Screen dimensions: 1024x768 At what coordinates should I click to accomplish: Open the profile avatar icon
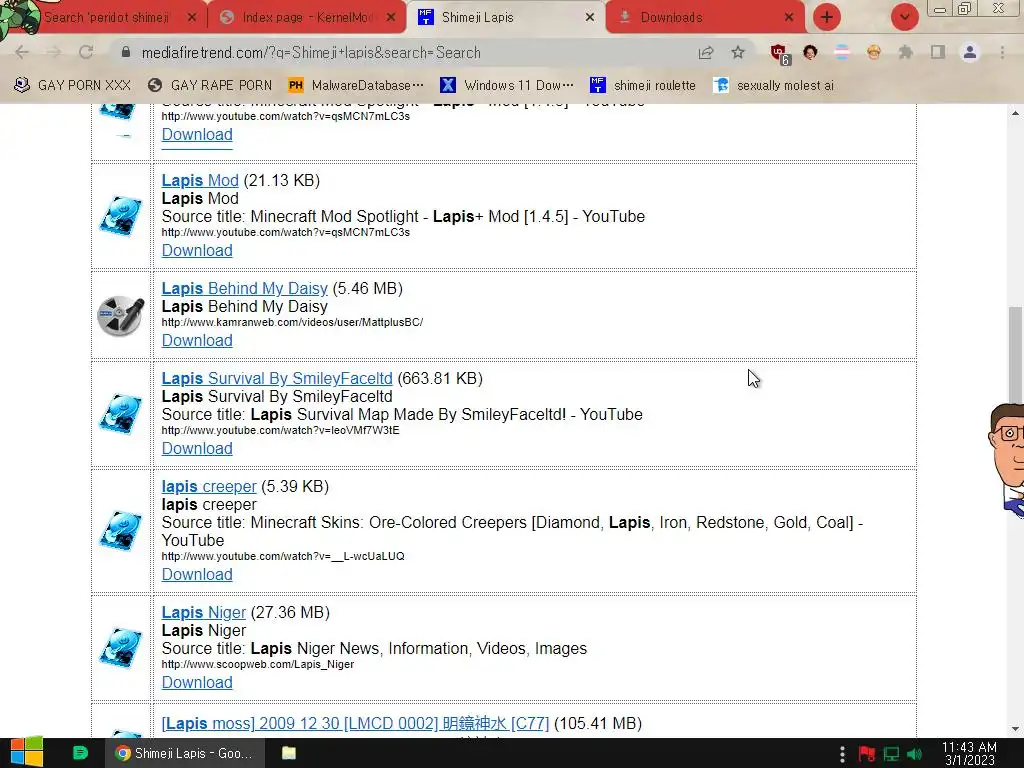(970, 52)
